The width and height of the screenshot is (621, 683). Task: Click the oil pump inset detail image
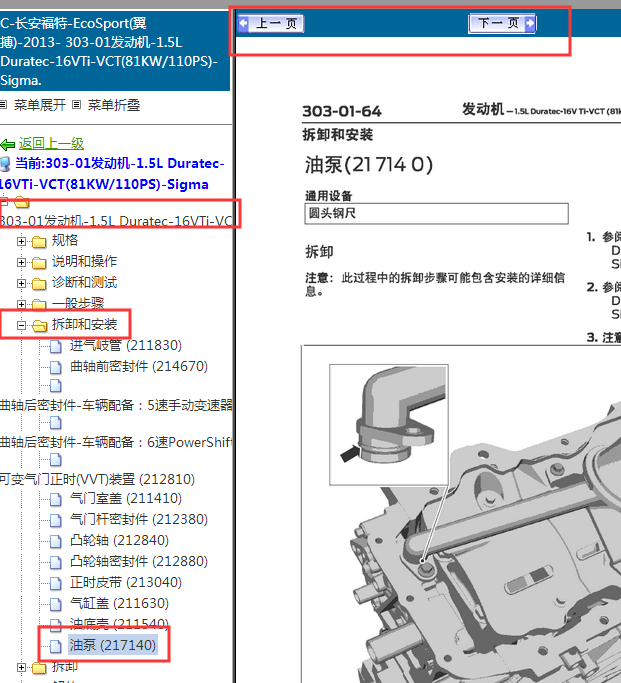point(389,425)
